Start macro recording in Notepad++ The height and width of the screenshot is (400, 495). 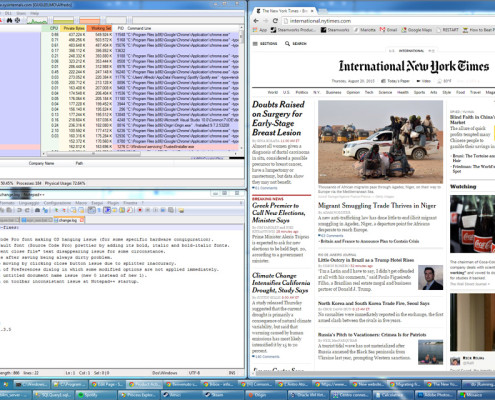tap(140, 210)
